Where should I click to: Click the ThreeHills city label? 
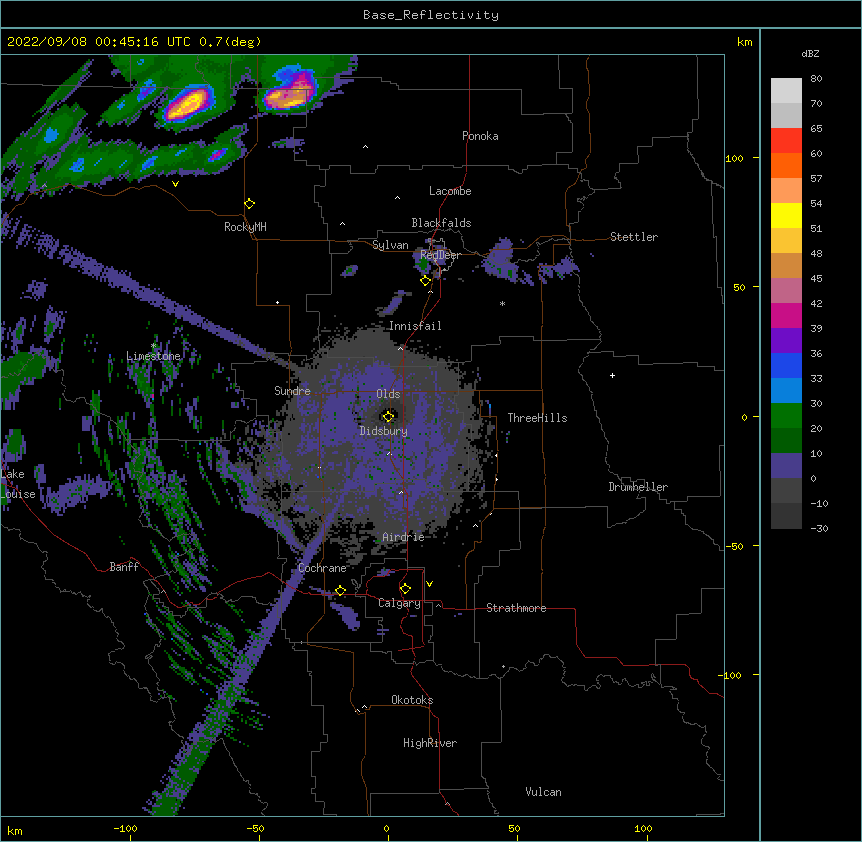(537, 418)
